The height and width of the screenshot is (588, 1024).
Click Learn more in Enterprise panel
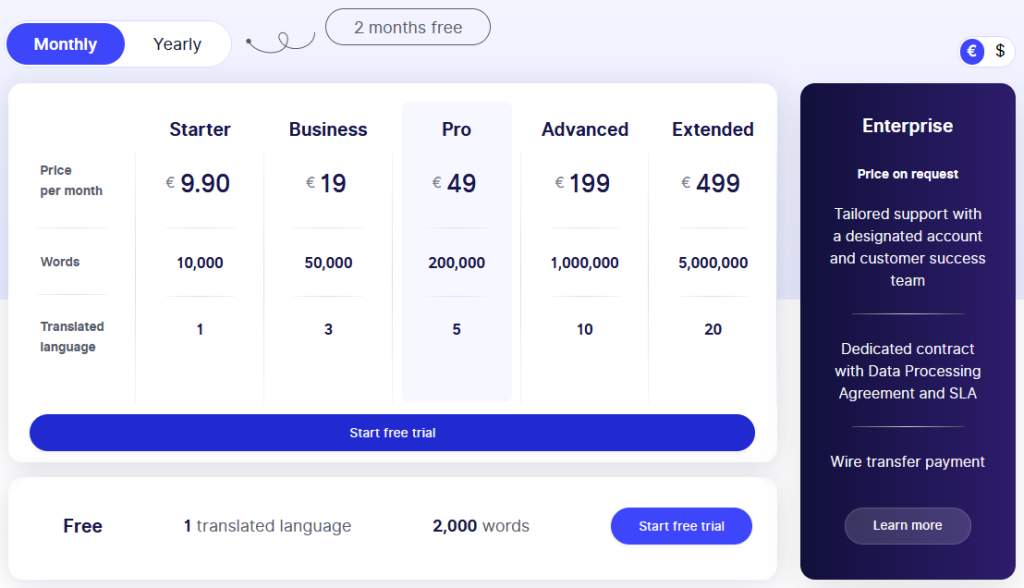point(907,526)
